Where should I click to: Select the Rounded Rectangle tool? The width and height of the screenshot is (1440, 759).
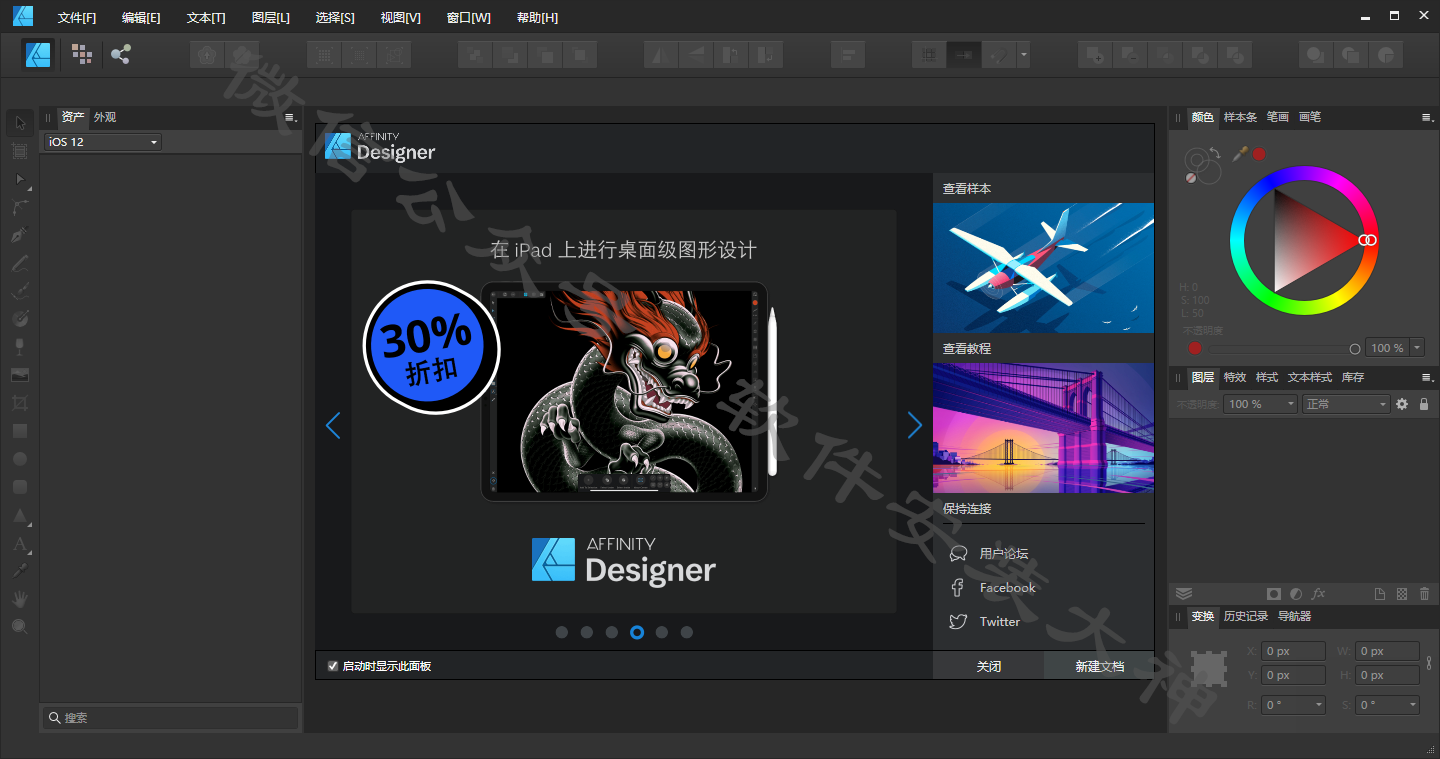[x=20, y=487]
